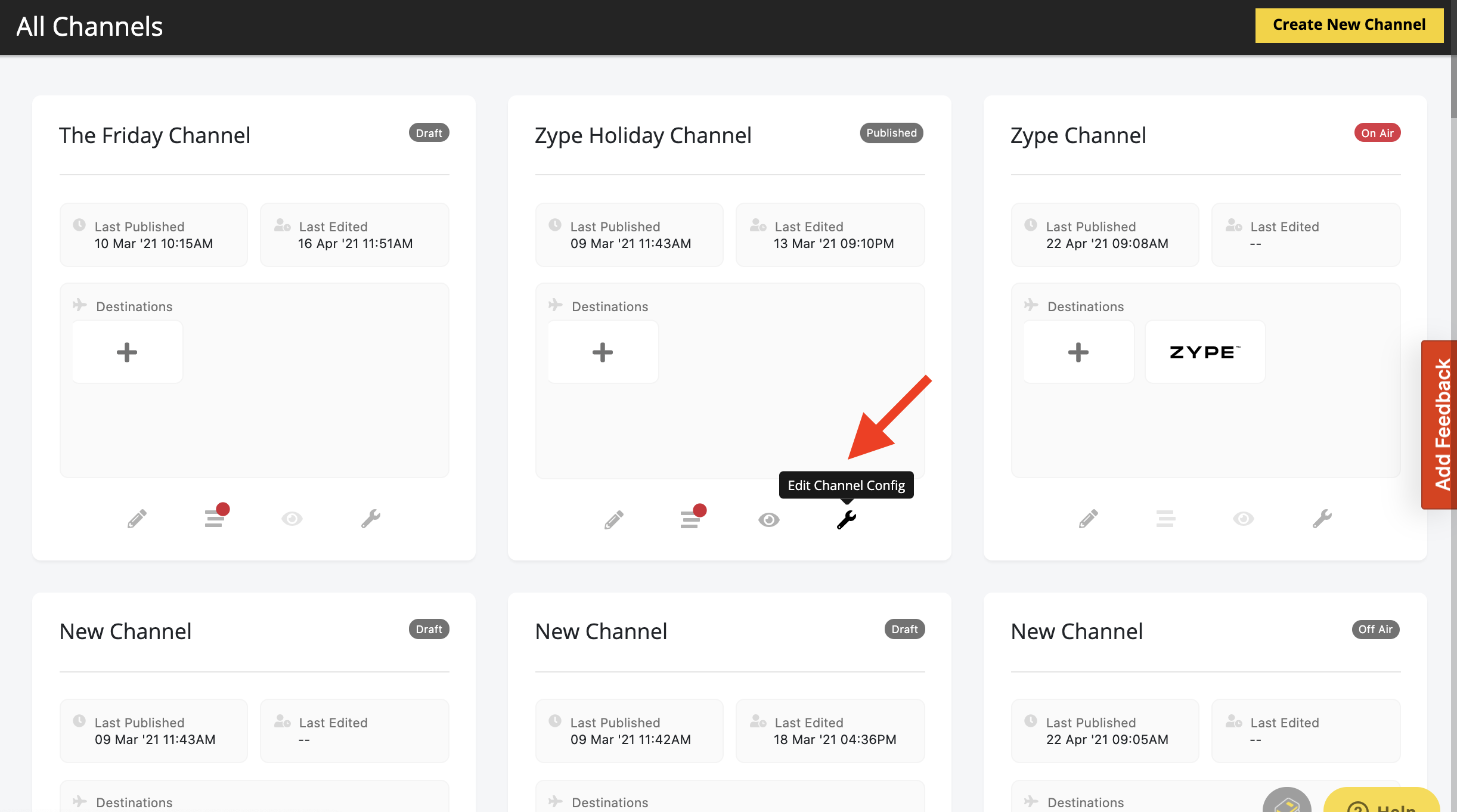The height and width of the screenshot is (812, 1457).
Task: Open schedule list icon for Zype Channel
Action: [1166, 519]
